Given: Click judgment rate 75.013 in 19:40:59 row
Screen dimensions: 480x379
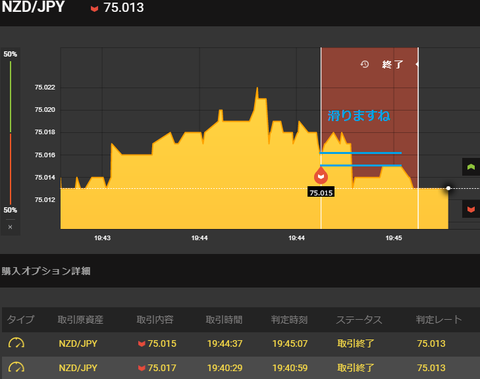Looking at the screenshot, I should point(431,368).
